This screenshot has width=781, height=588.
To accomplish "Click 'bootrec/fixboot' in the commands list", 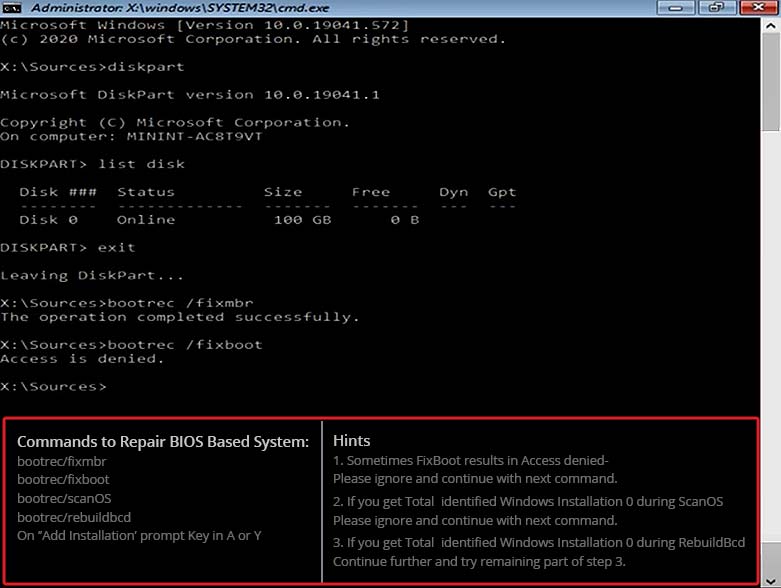I will click(x=63, y=479).
